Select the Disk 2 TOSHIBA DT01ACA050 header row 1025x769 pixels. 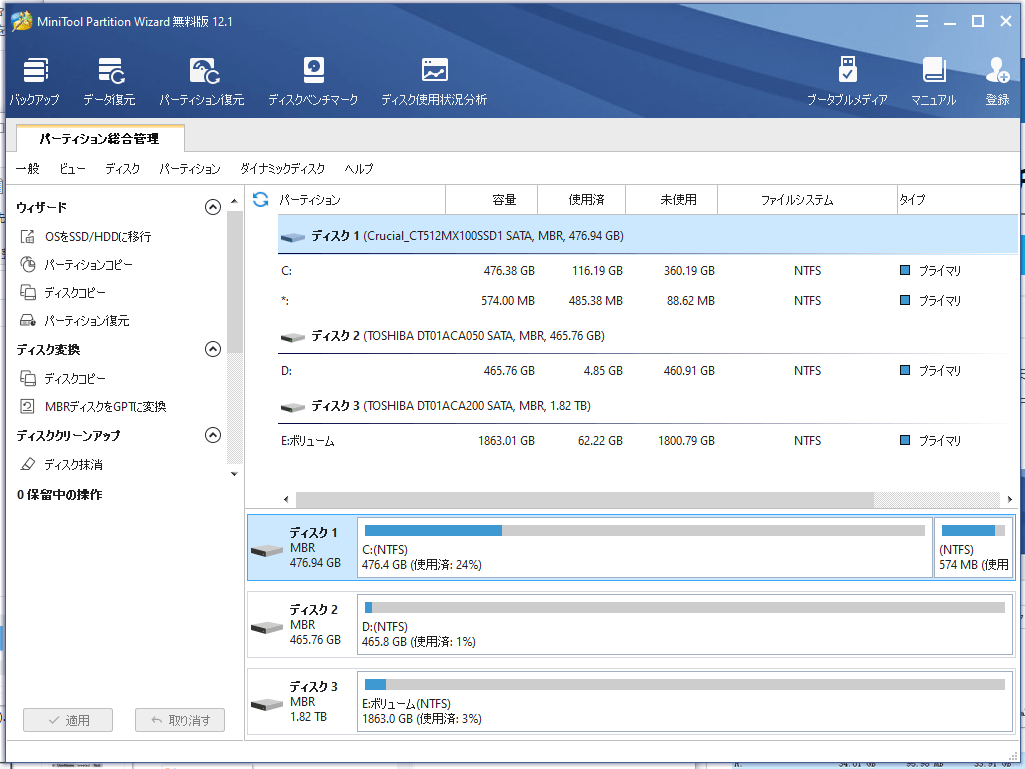pos(647,336)
